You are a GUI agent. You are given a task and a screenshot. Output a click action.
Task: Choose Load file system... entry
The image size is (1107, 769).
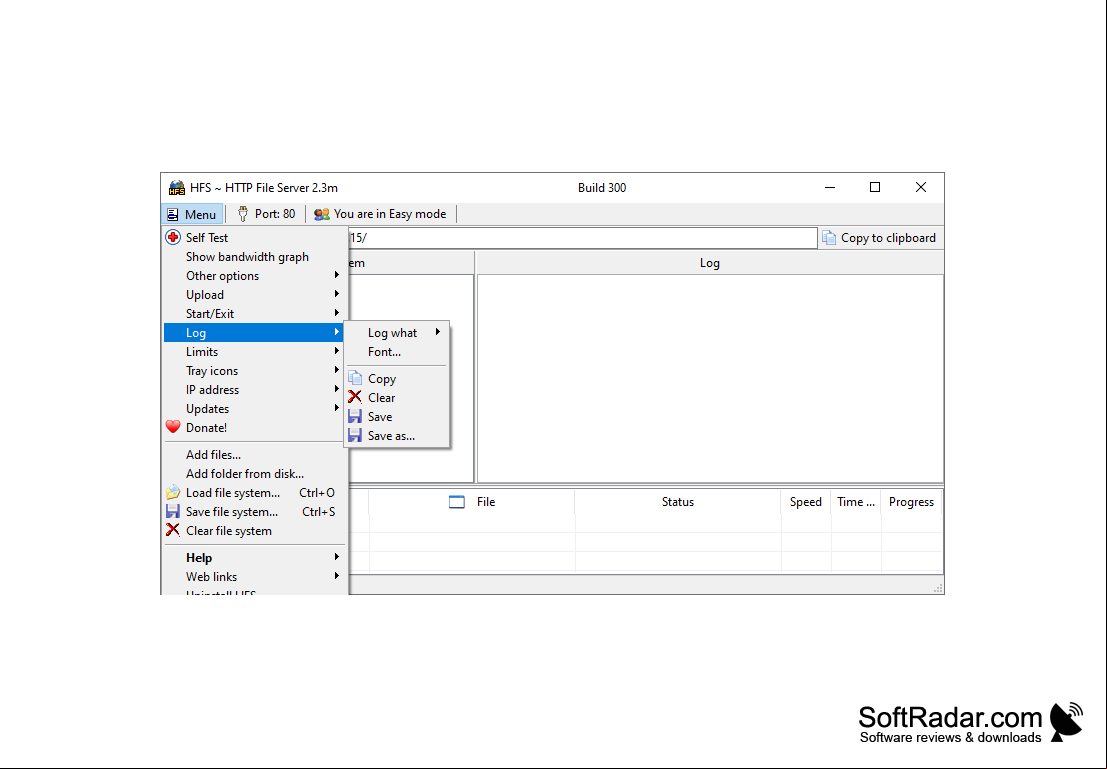(x=255, y=493)
